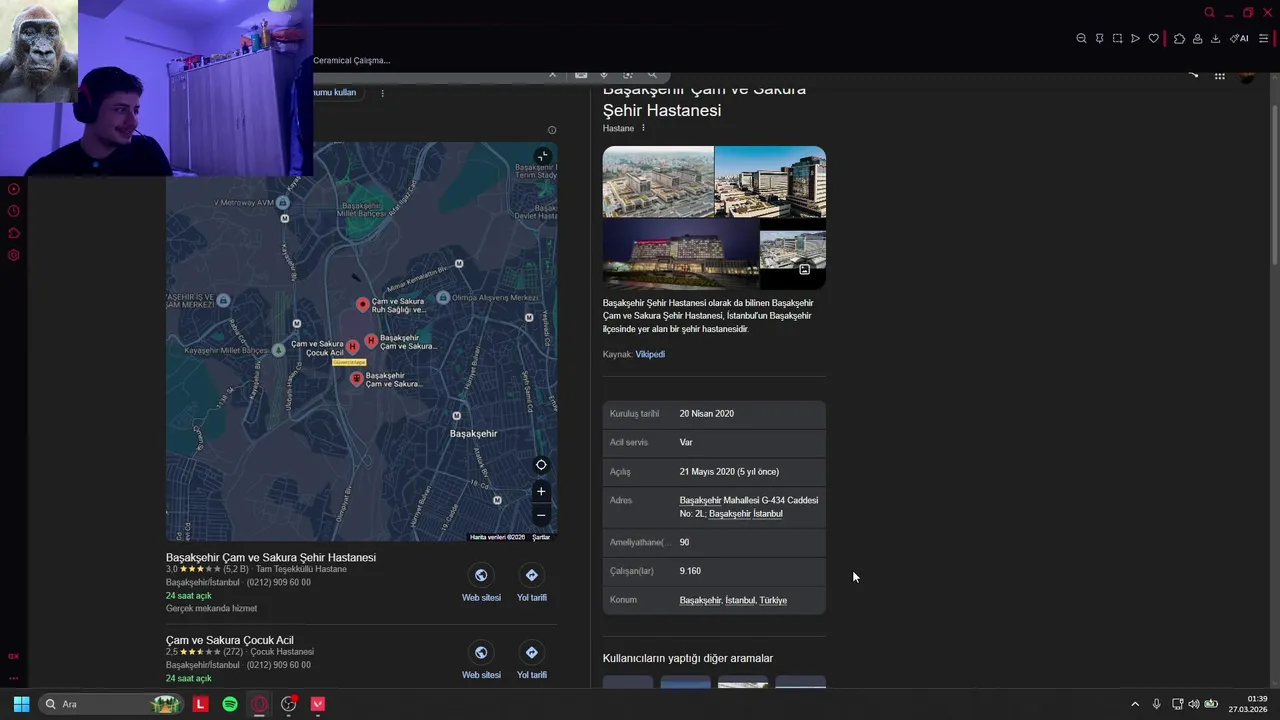Image resolution: width=1280 pixels, height=720 pixels.
Task: Open the red L app in the taskbar
Action: [x=201, y=704]
